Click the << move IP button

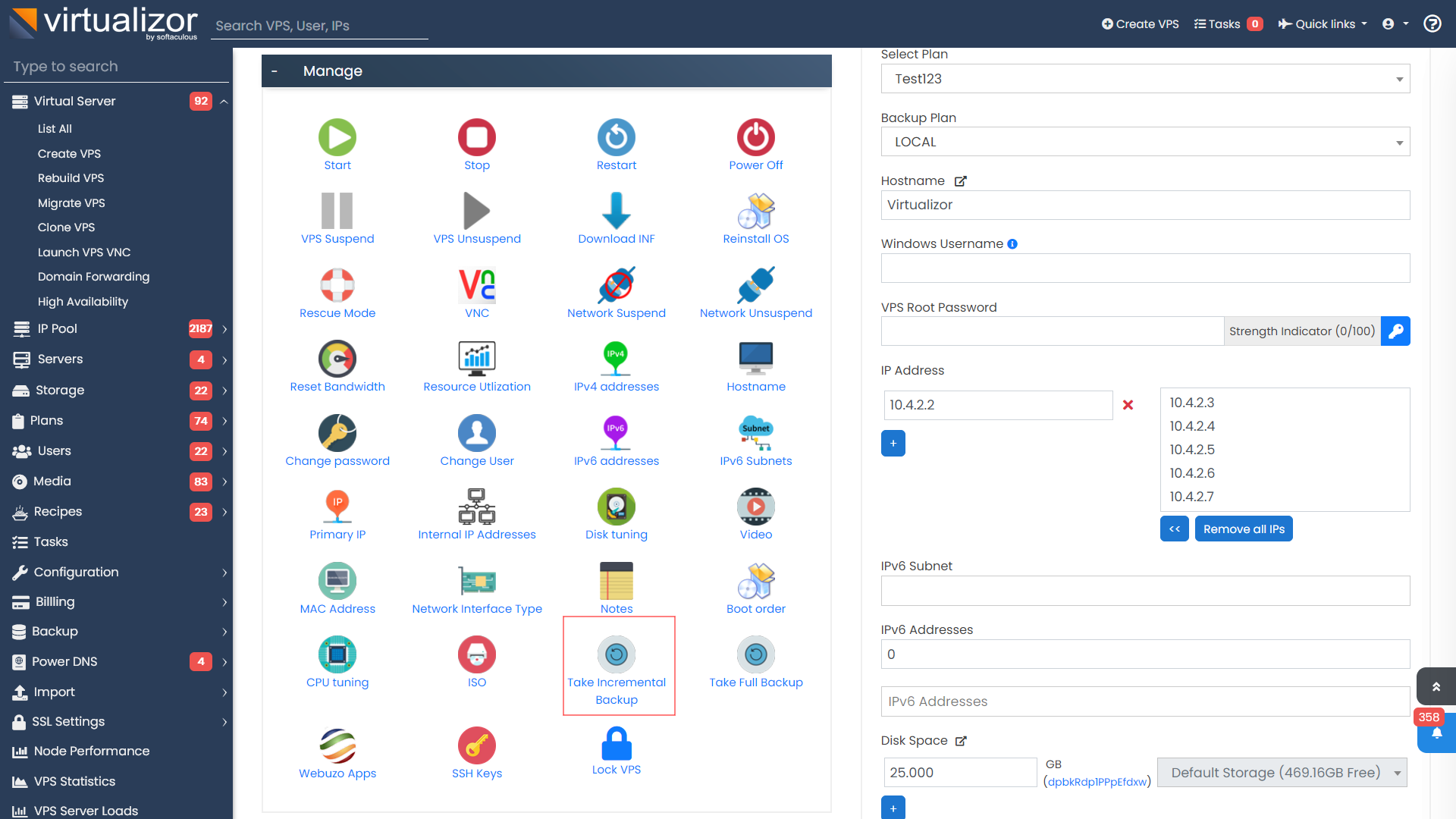click(1174, 529)
